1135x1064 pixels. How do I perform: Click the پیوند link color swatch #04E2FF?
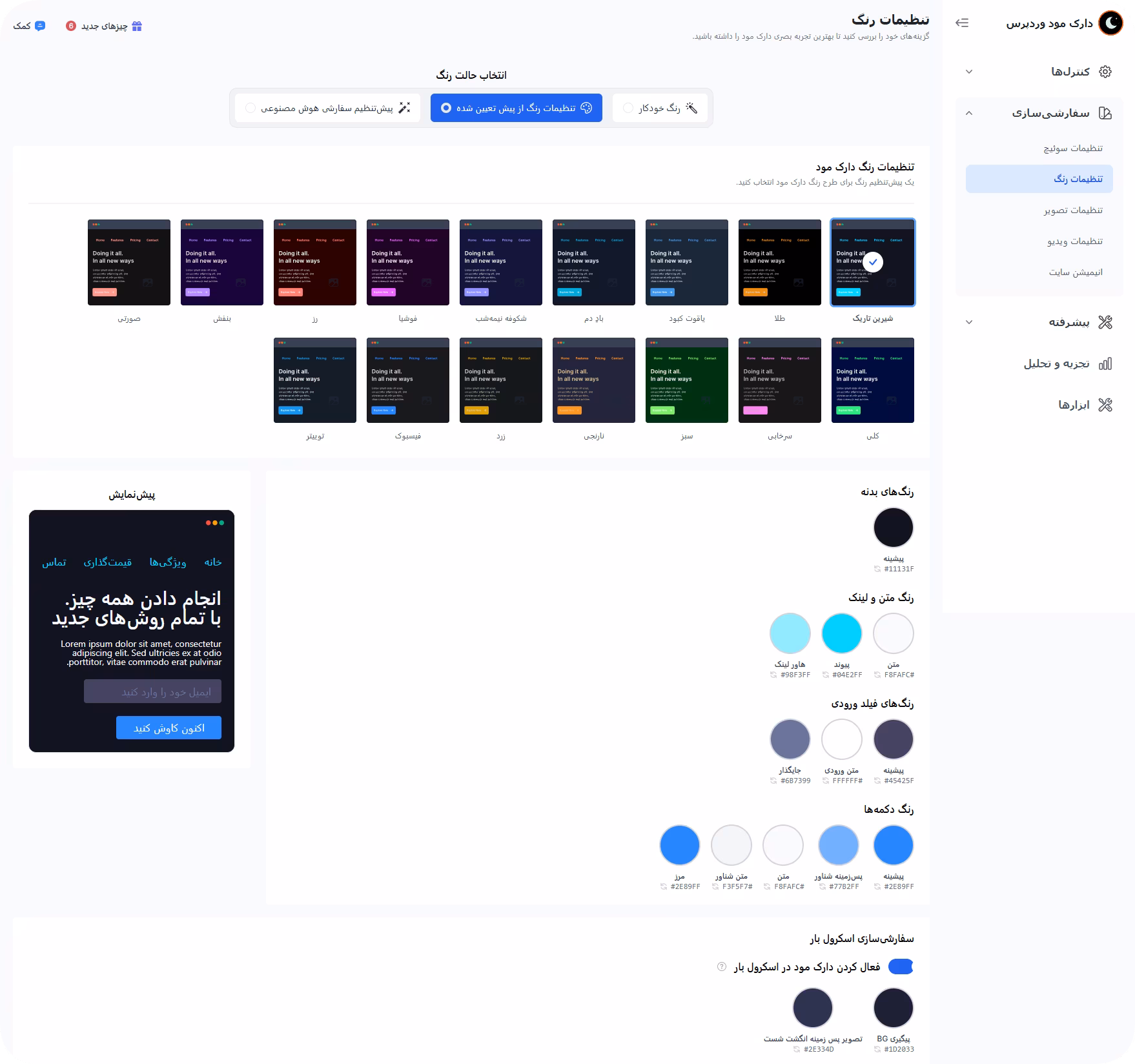[x=841, y=633]
